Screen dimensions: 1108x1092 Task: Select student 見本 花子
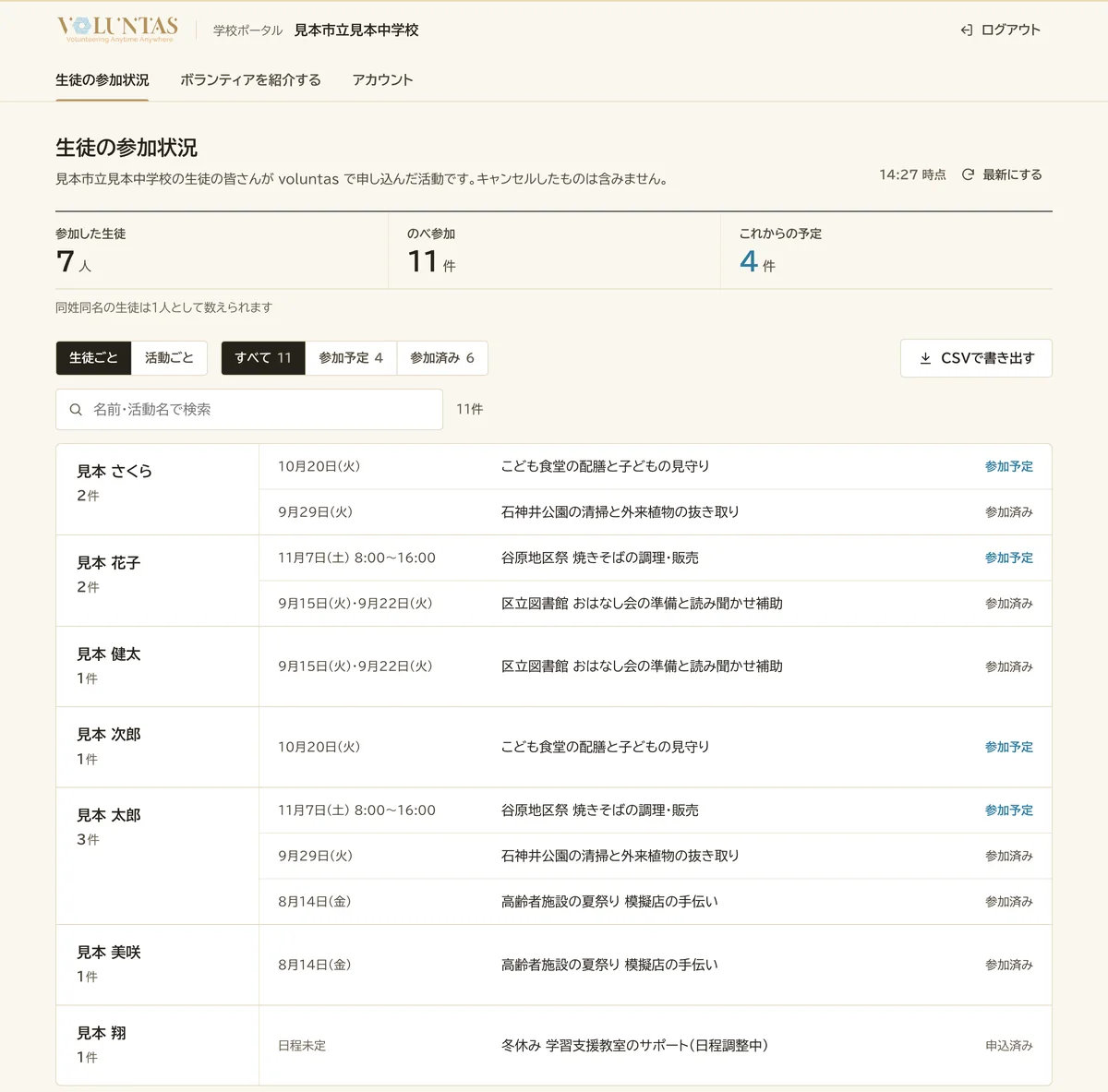[x=109, y=562]
